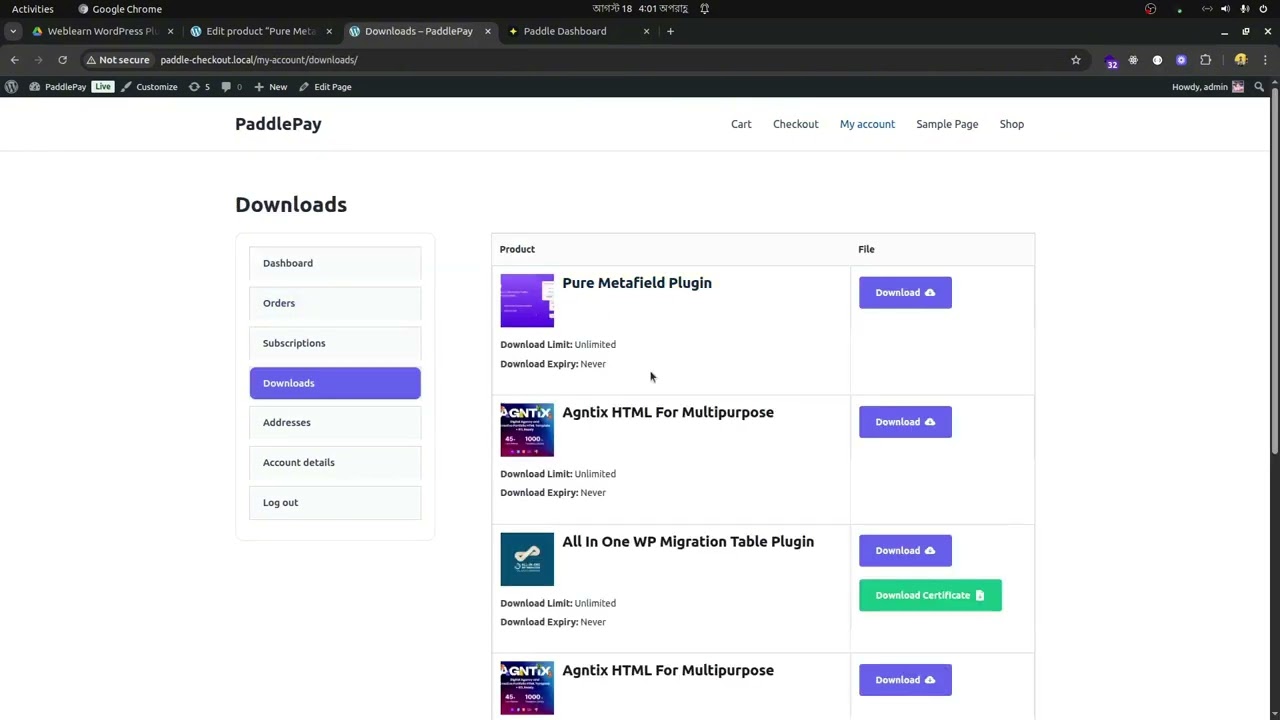1280x720 pixels.
Task: Open the Activities overview
Action: point(33,9)
